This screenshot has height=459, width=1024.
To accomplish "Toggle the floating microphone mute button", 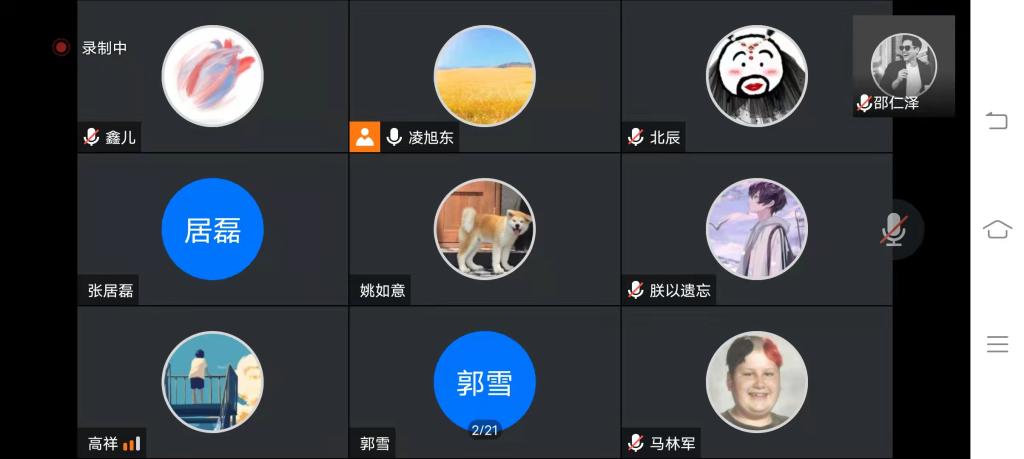I will point(894,229).
